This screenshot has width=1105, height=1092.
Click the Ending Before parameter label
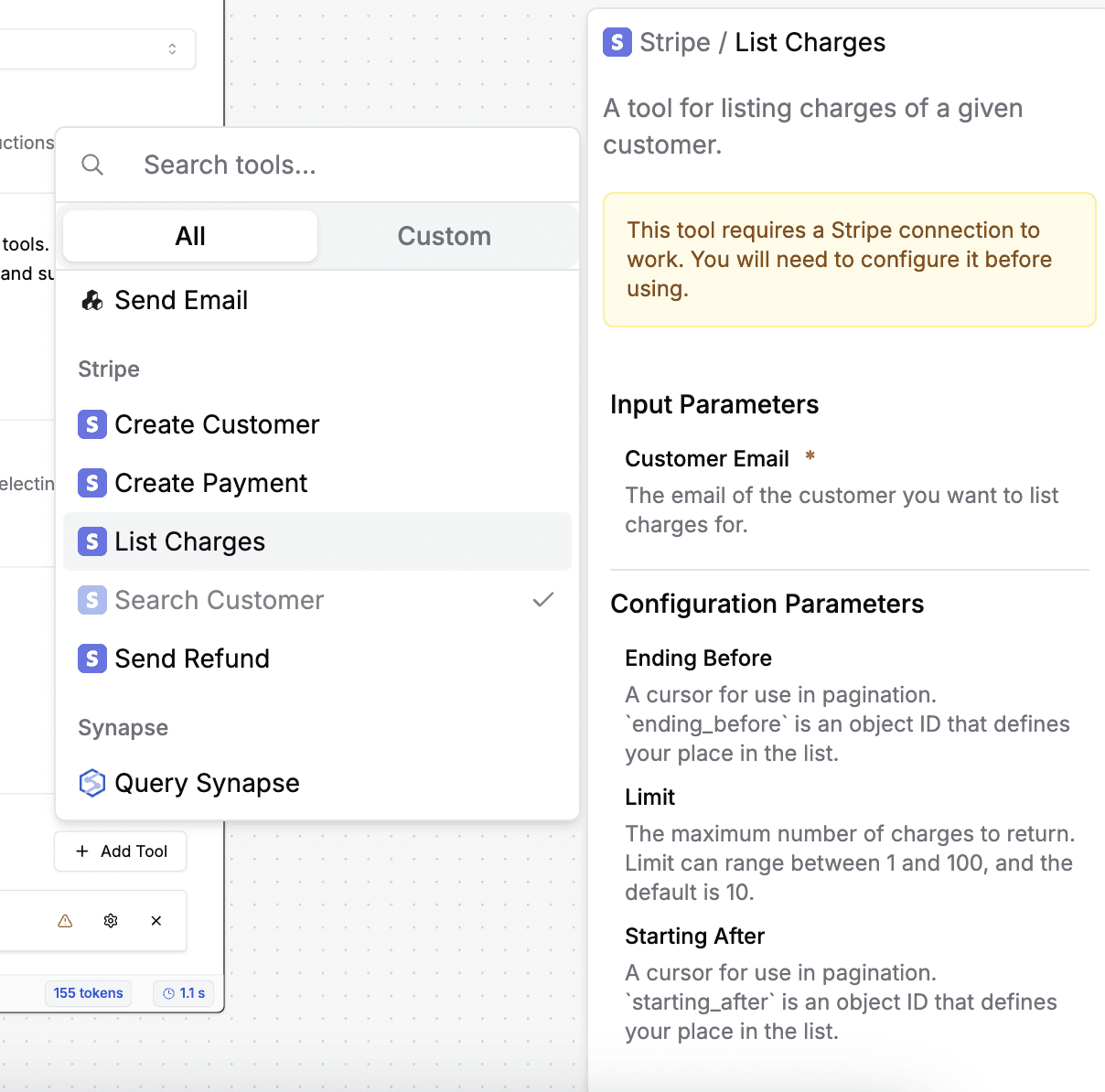tap(699, 658)
